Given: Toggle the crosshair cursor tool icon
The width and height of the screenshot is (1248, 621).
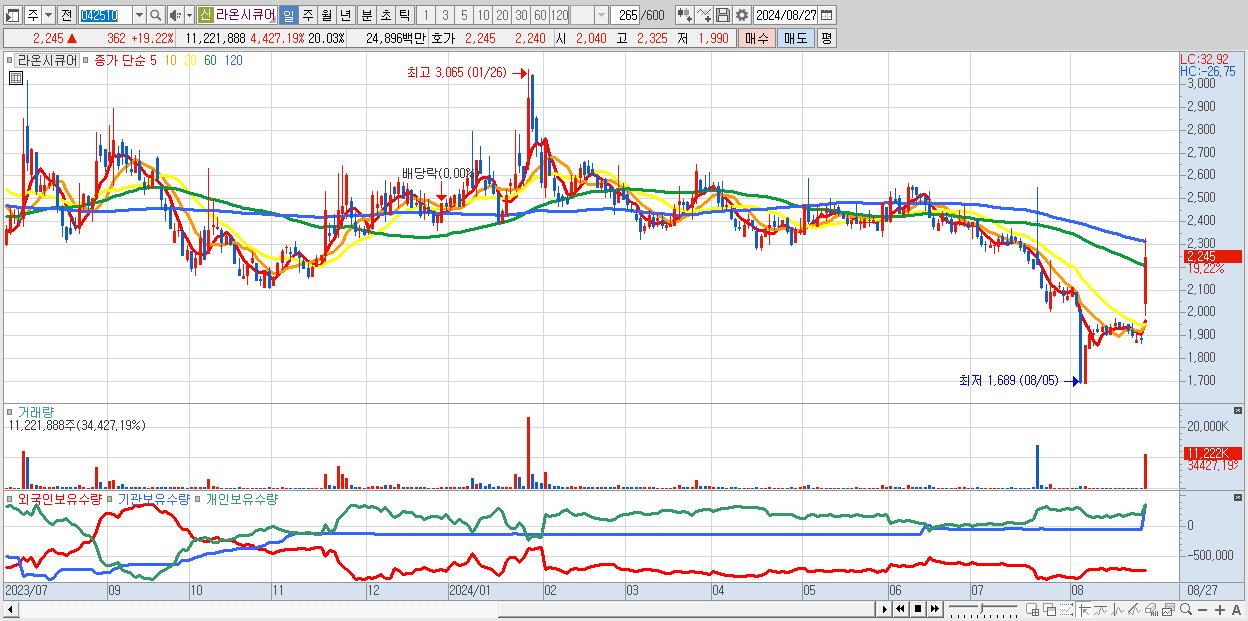Looking at the screenshot, I should pyautogui.click(x=1084, y=610).
